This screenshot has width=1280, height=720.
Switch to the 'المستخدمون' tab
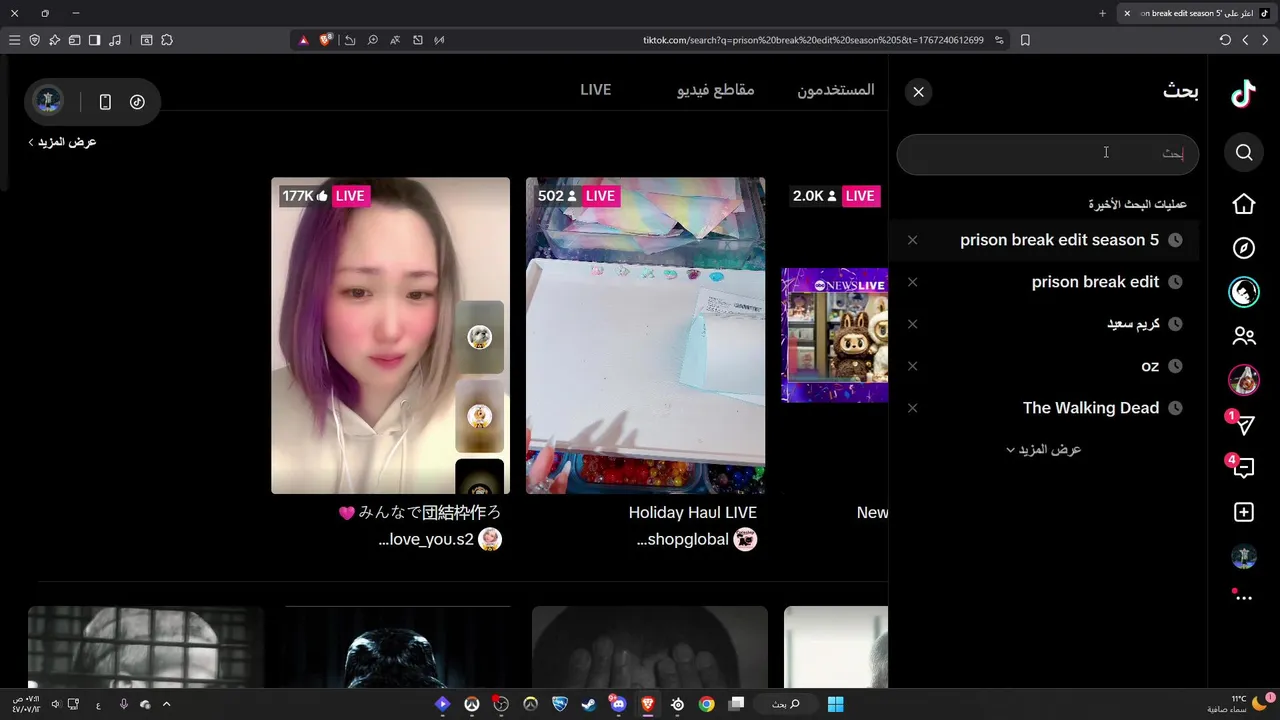[836, 89]
